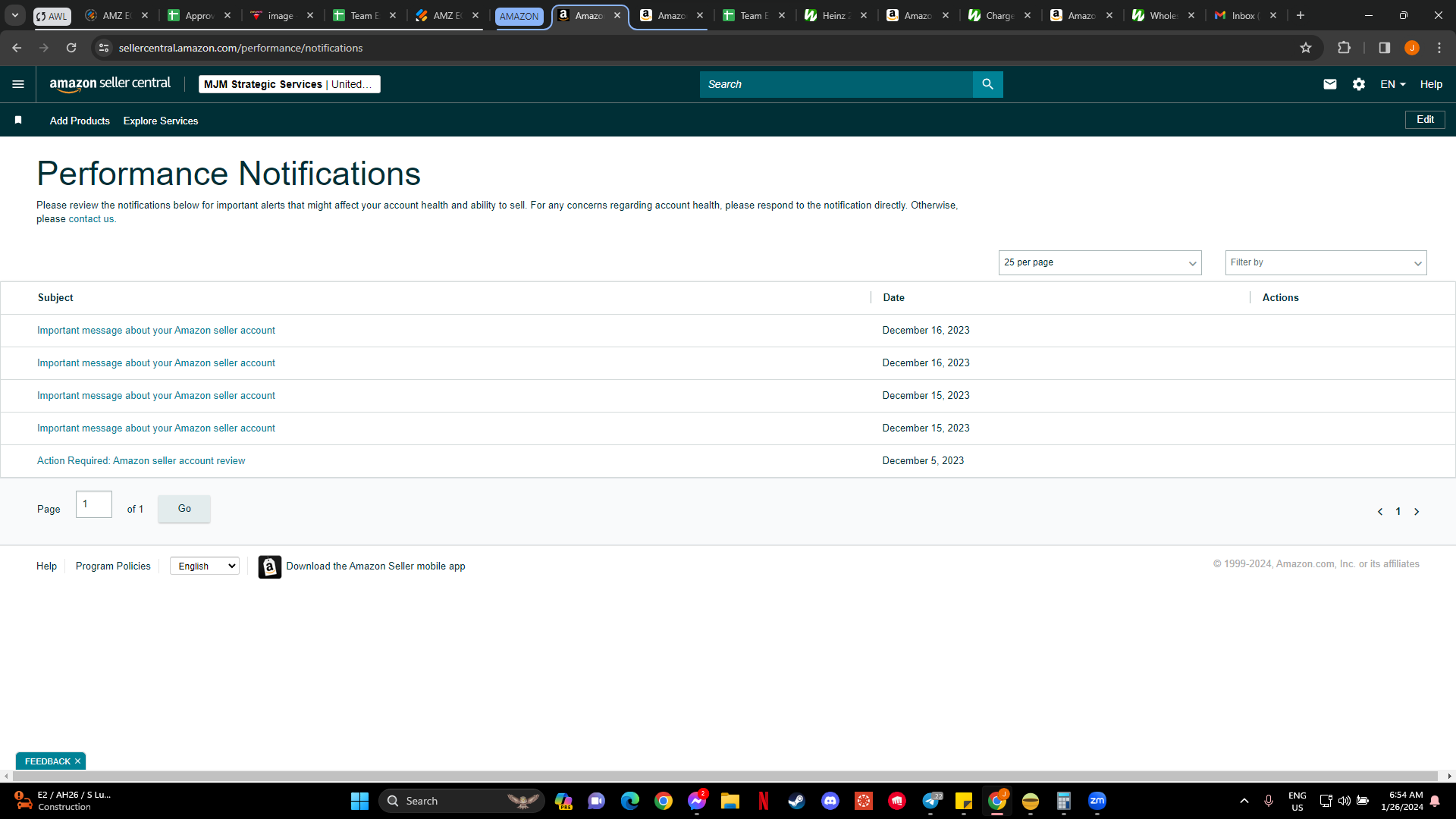Click the Help link in the footer
The width and height of the screenshot is (1456, 819).
(x=46, y=566)
